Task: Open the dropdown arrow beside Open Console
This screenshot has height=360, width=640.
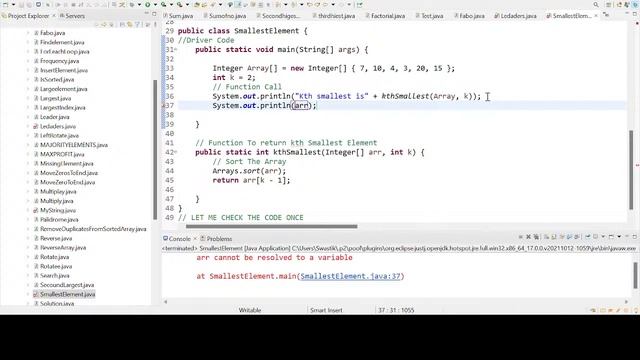Action: [619, 237]
